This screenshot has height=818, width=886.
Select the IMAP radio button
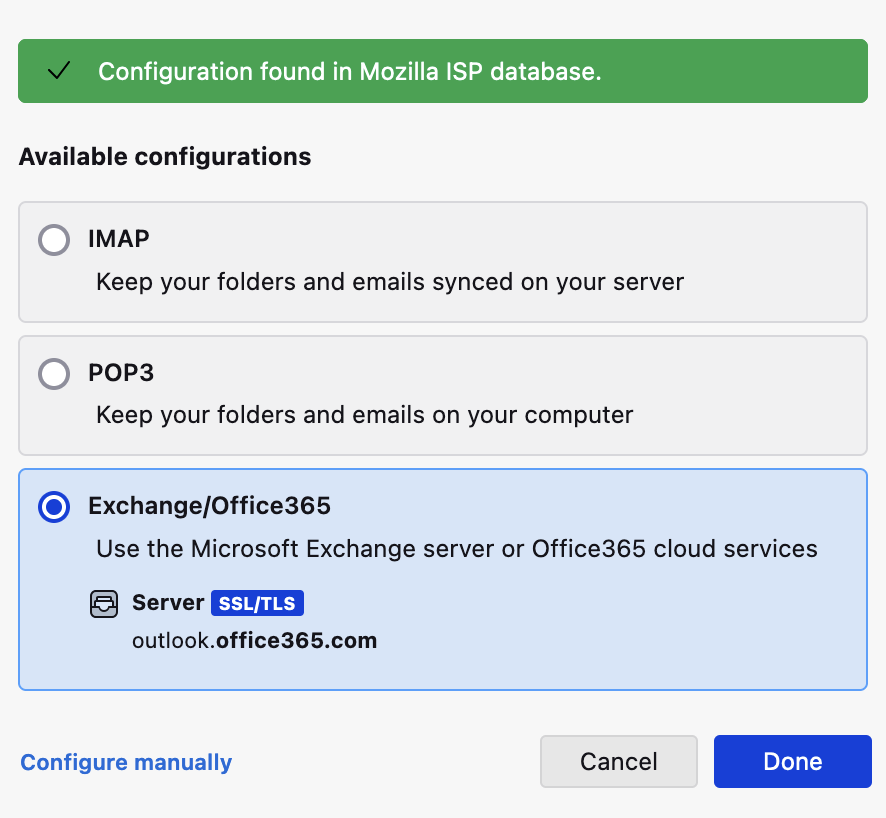click(54, 240)
